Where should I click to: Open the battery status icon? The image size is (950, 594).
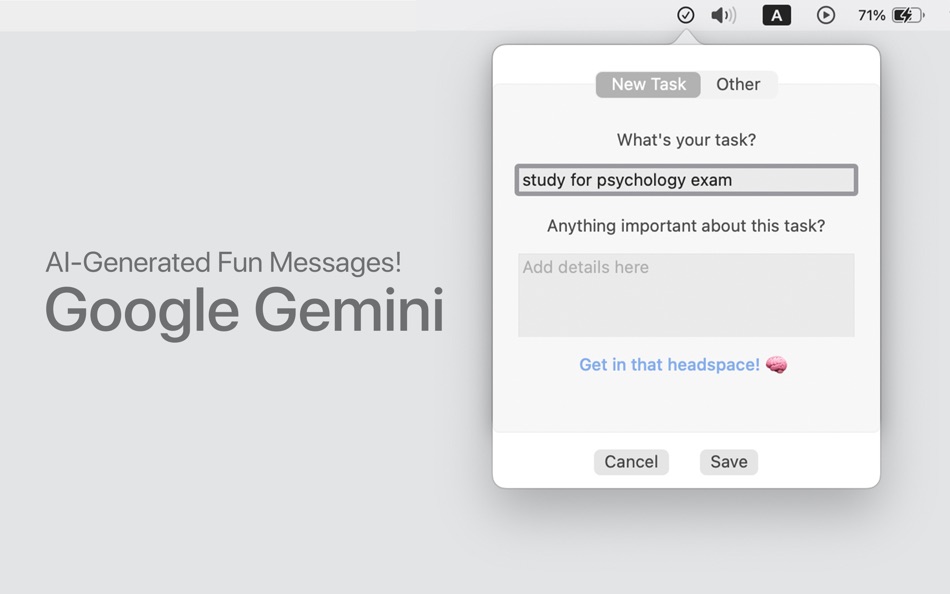[x=908, y=15]
